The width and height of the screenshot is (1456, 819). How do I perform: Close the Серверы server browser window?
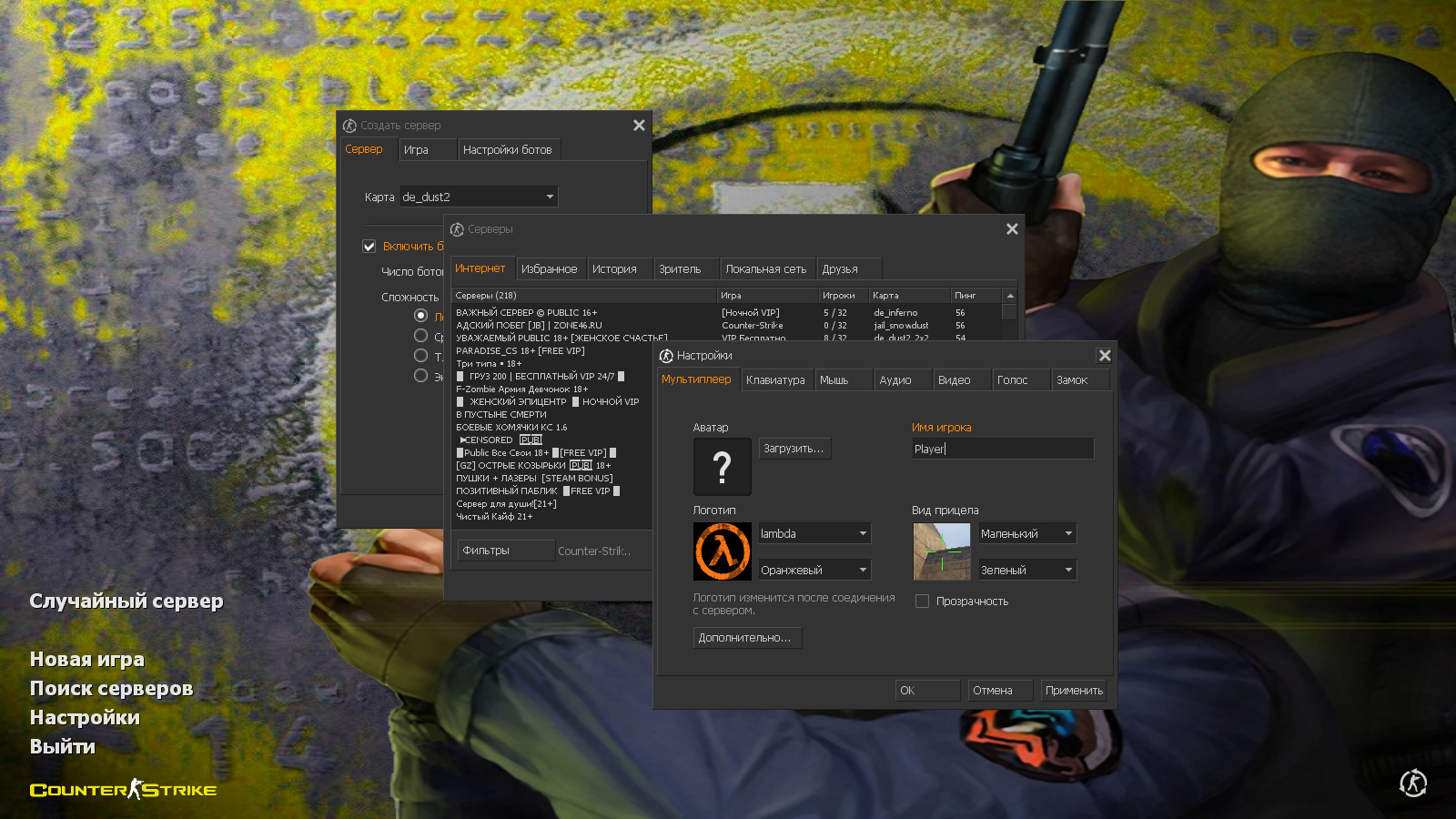tap(1011, 229)
